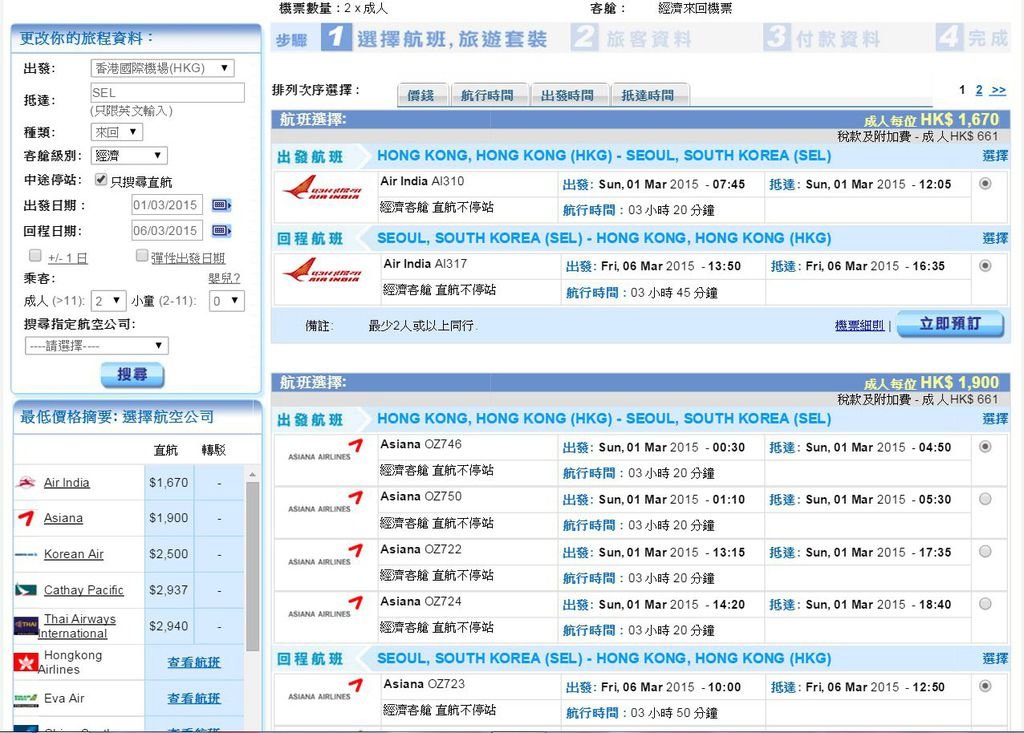Open the specific airline select dropdown
Viewport: 1024px width, 733px height.
click(97, 346)
